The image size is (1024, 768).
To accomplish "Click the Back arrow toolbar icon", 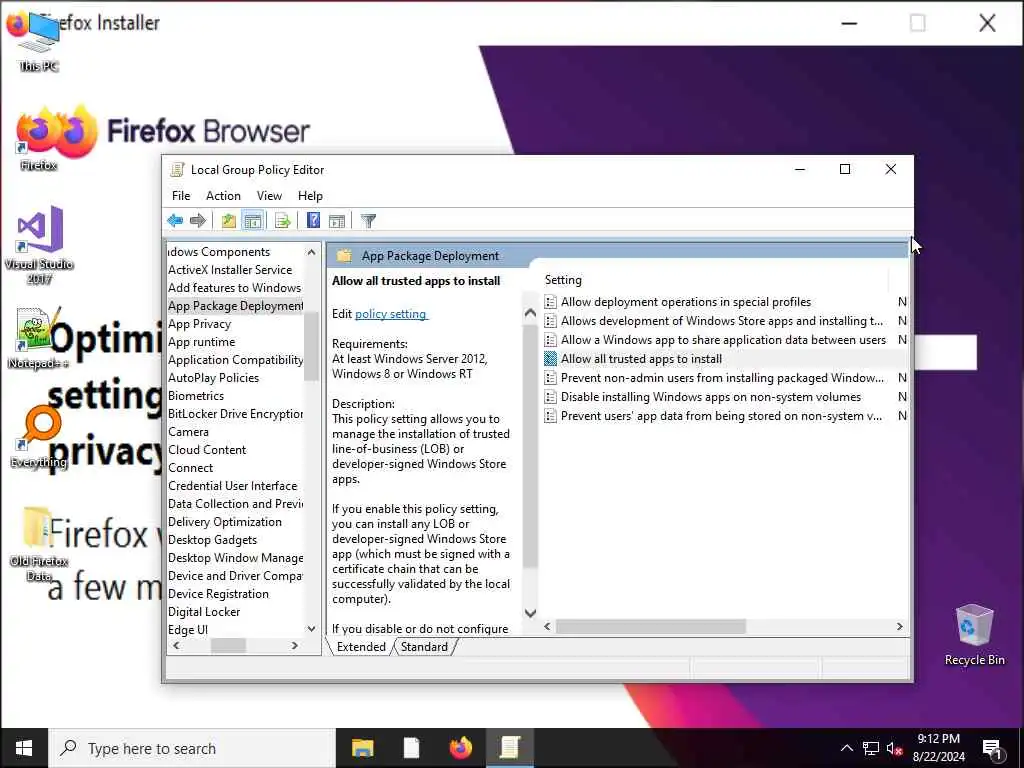I will (175, 221).
